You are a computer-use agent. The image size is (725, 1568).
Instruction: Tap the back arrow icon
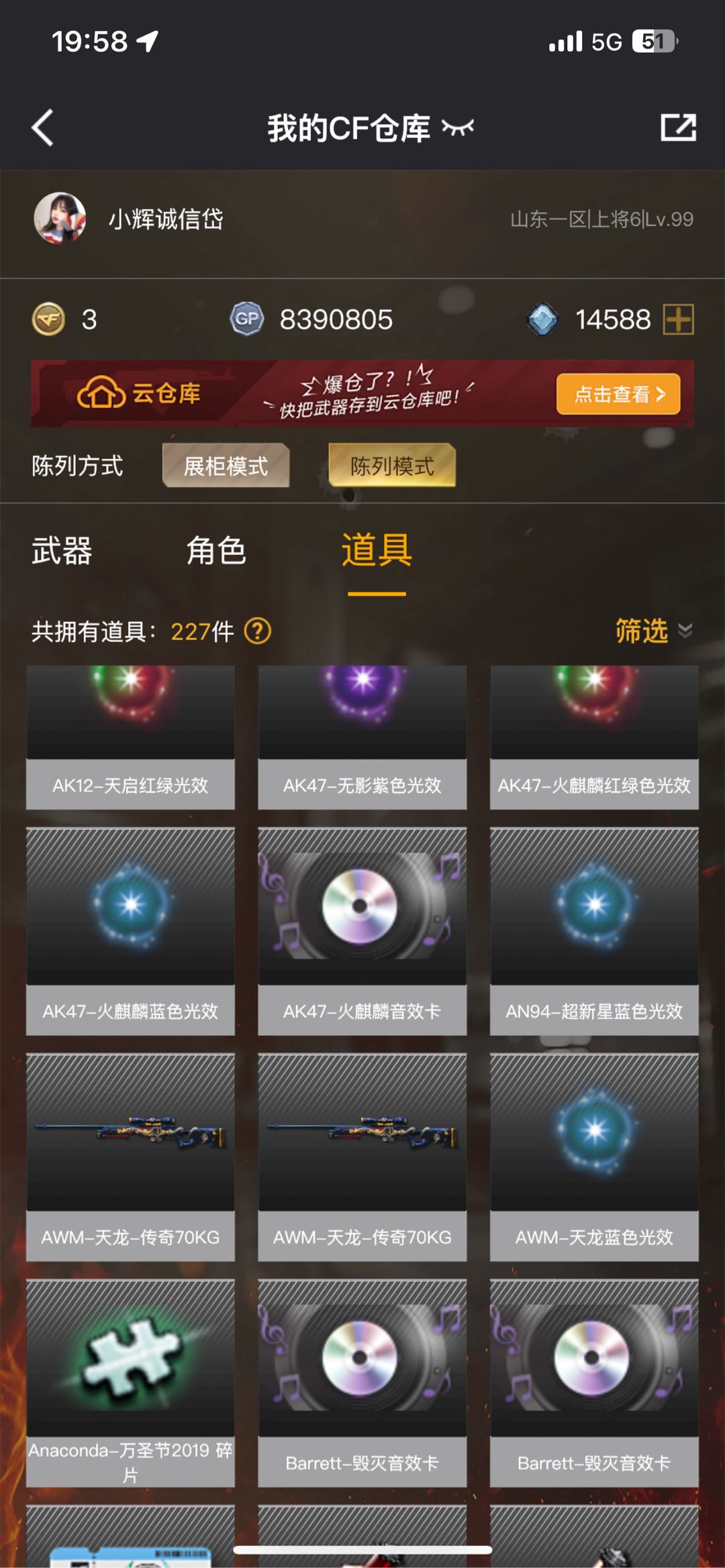(42, 127)
